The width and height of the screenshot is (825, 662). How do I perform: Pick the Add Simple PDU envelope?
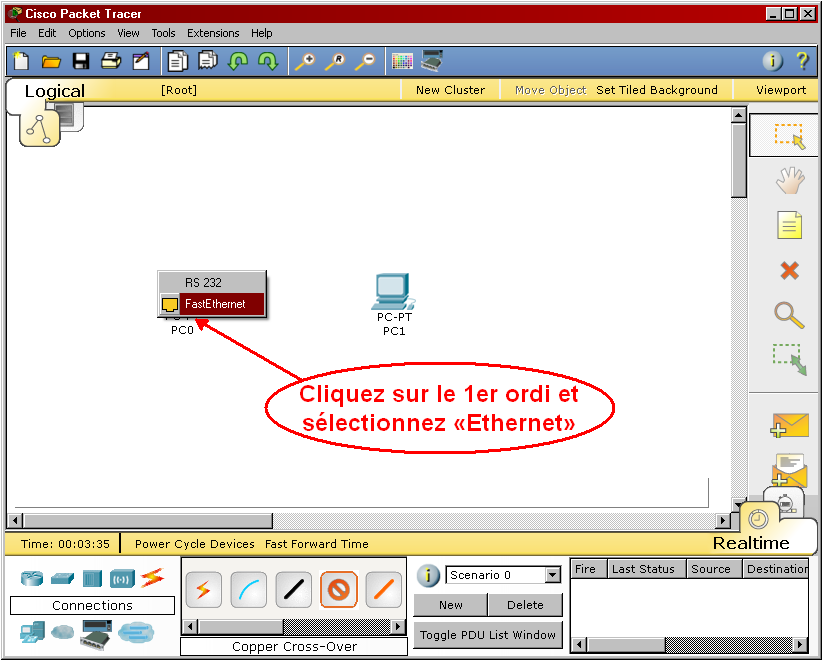pyautogui.click(x=789, y=425)
